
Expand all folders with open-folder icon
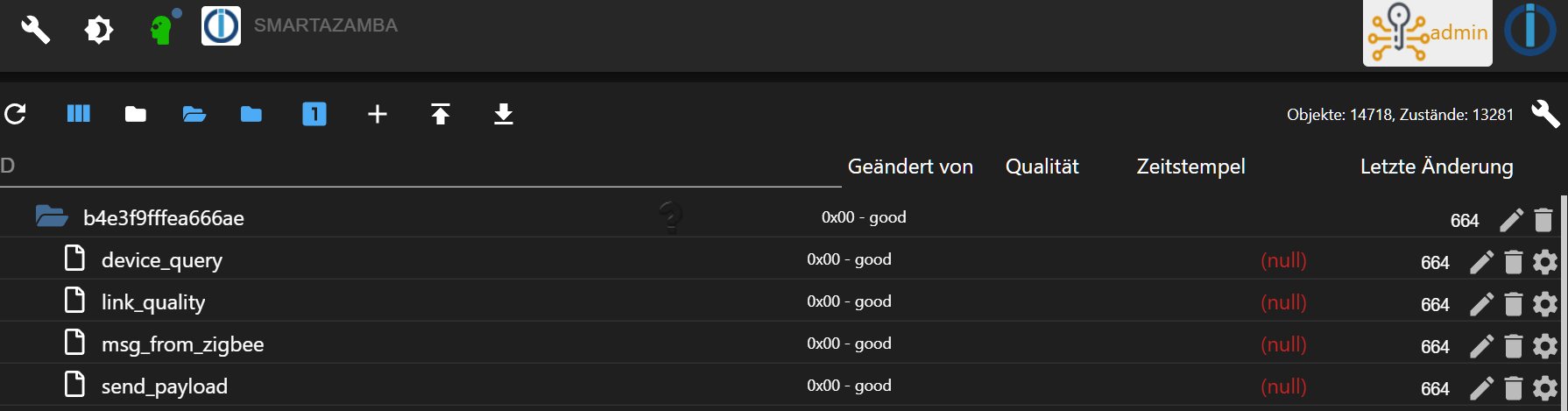pyautogui.click(x=194, y=114)
